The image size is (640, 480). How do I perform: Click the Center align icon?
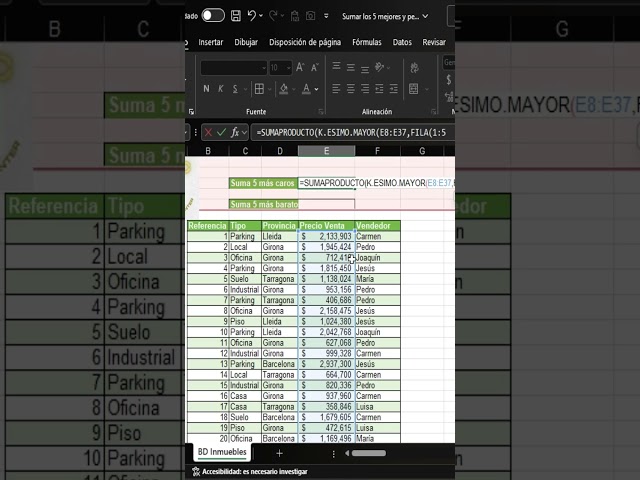click(351, 89)
